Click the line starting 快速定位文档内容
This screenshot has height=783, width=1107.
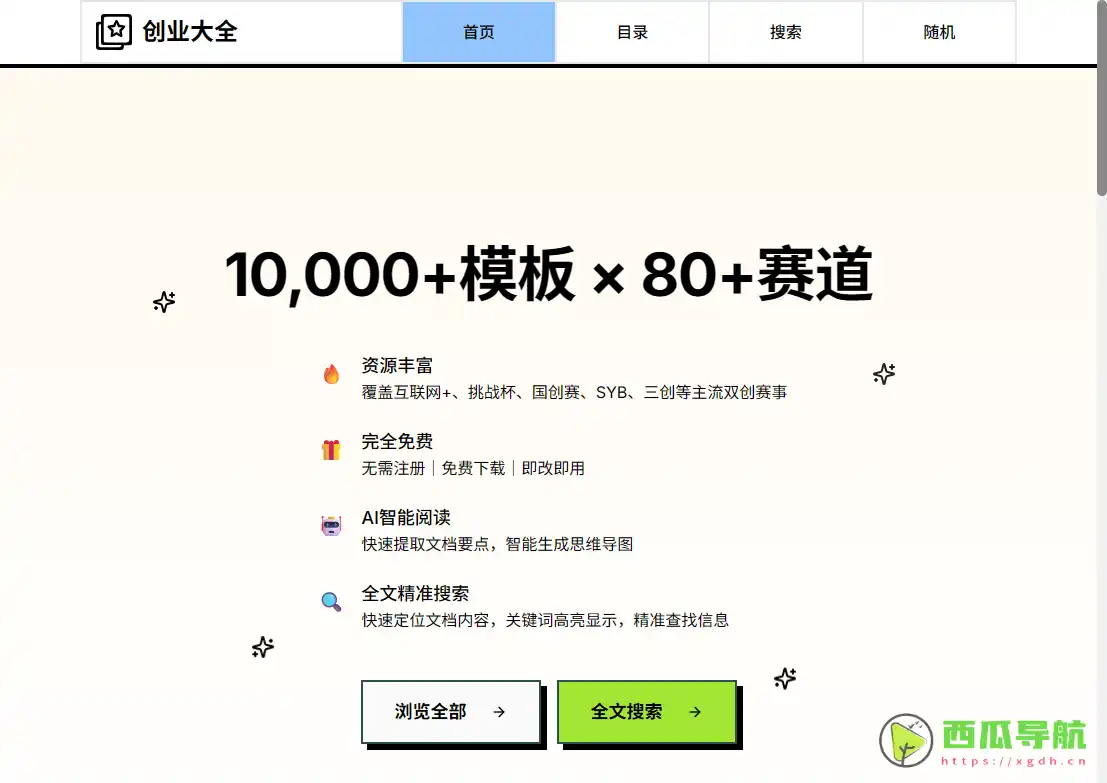click(545, 621)
